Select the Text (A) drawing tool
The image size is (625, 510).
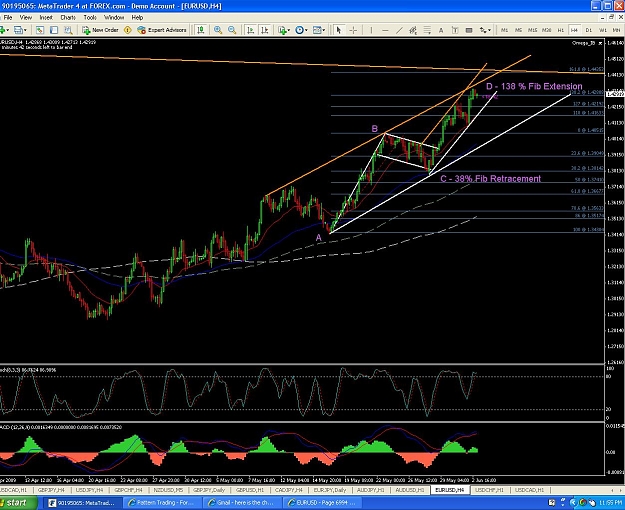click(x=441, y=30)
